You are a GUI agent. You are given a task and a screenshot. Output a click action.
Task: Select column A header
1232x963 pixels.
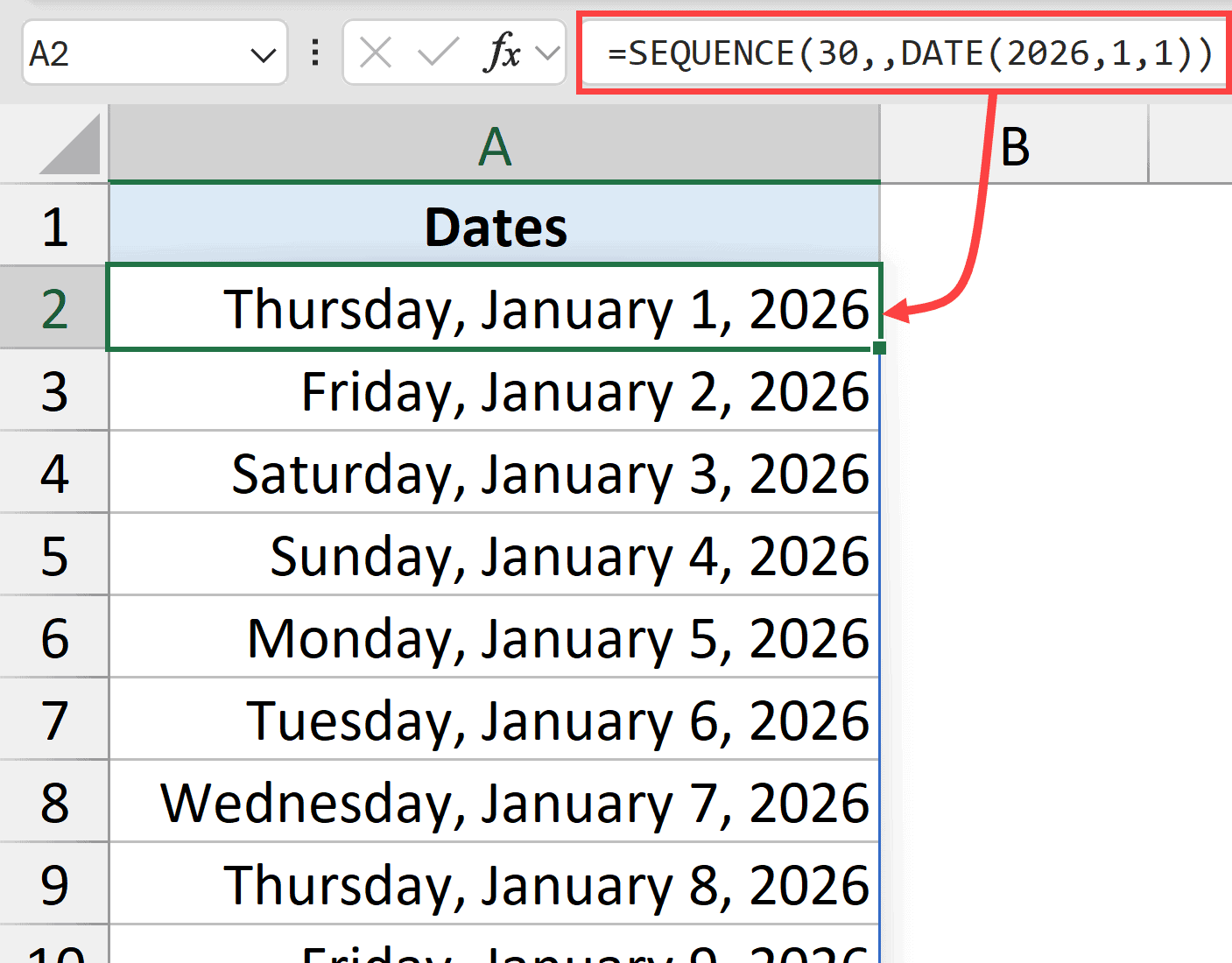[495, 144]
